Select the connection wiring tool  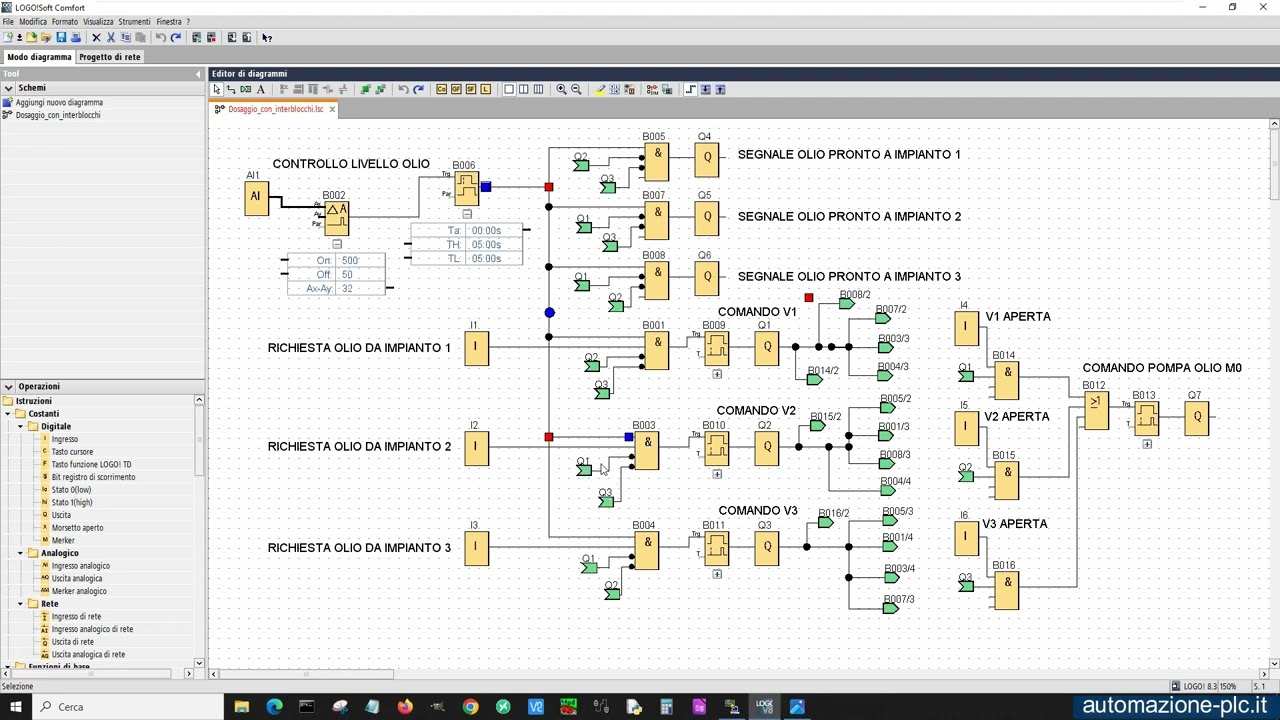pyautogui.click(x=231, y=89)
